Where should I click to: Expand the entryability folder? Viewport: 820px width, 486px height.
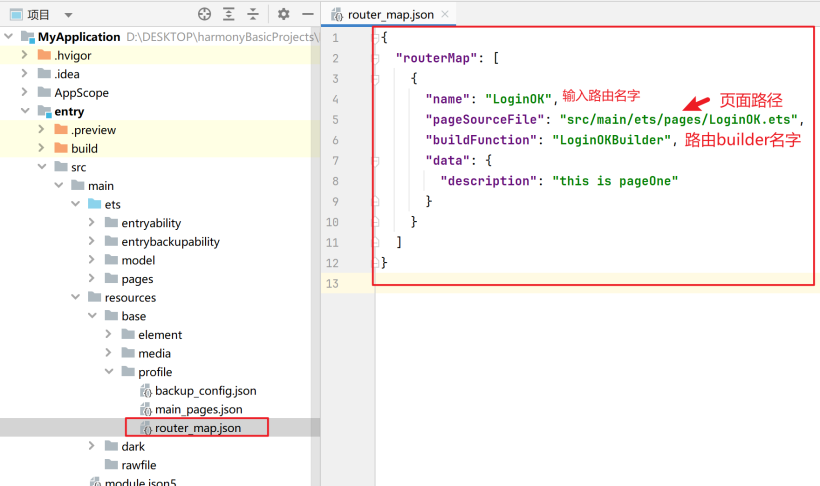[92, 222]
